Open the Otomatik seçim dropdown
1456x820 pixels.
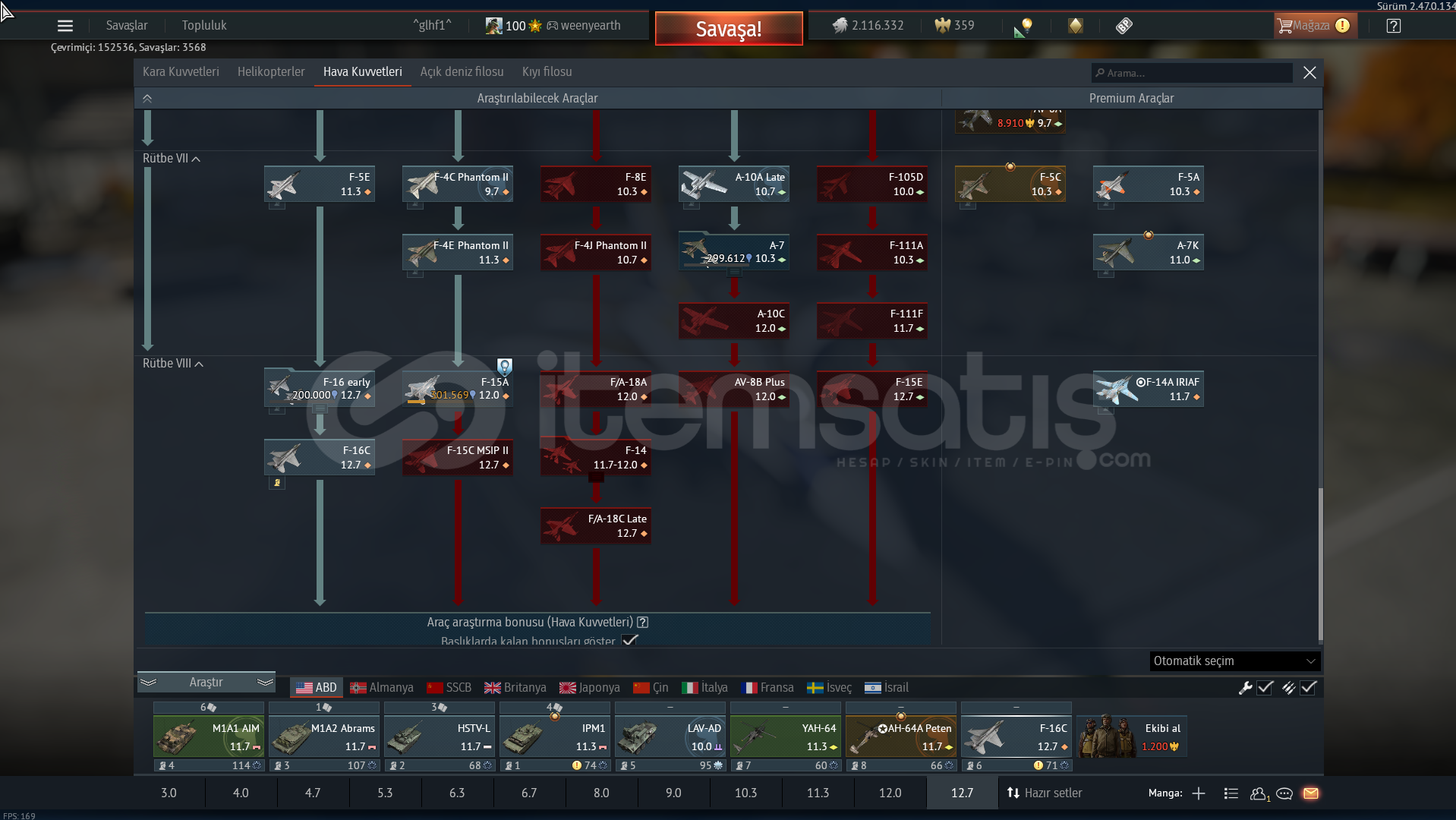click(x=1234, y=661)
